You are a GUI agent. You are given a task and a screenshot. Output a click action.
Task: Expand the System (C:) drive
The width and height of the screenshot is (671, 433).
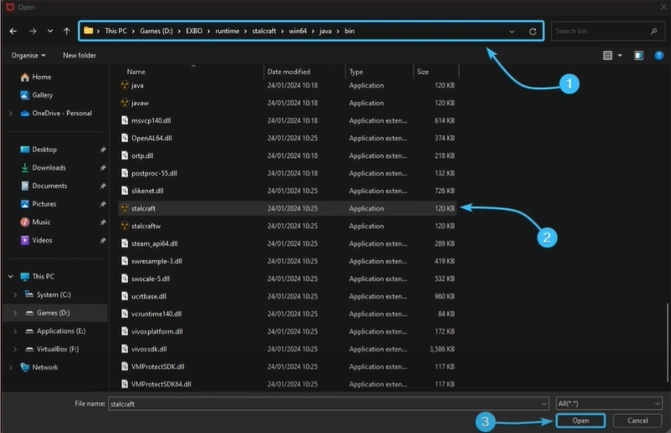click(15, 295)
